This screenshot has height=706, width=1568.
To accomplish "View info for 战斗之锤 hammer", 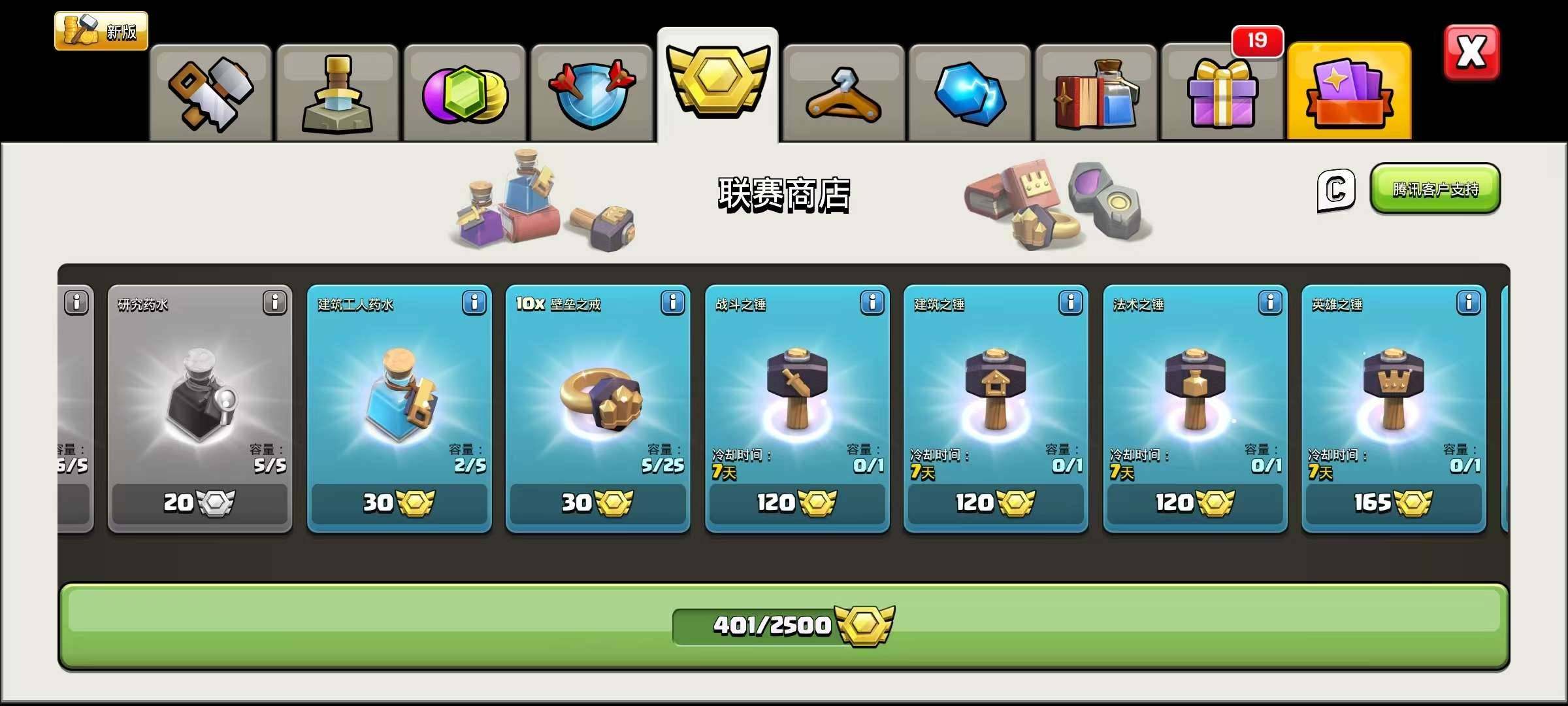I will pyautogui.click(x=872, y=303).
